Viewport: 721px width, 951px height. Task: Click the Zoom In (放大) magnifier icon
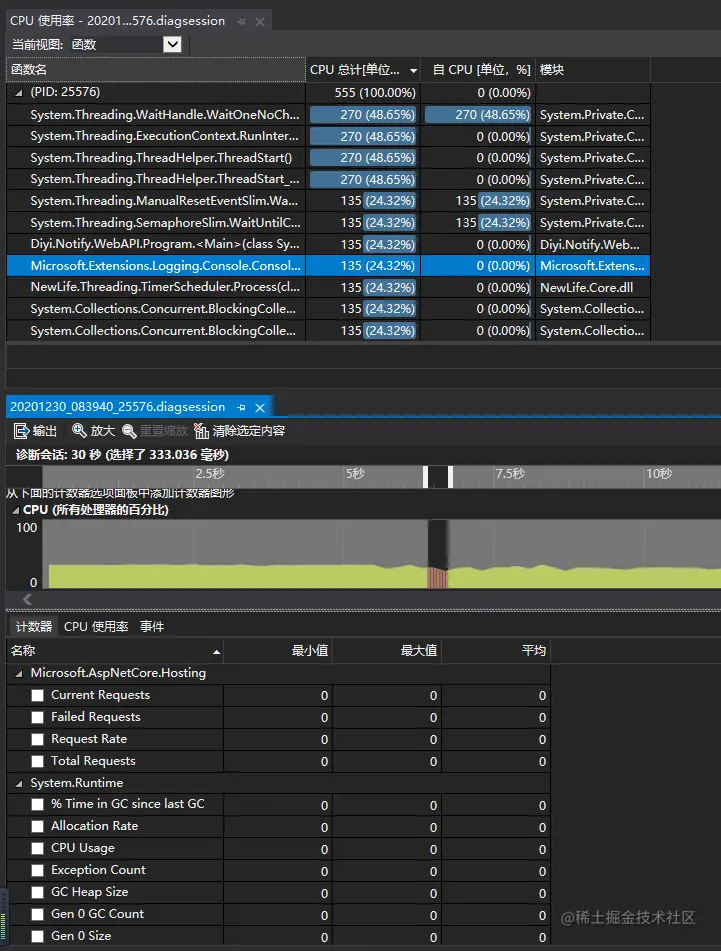79,431
